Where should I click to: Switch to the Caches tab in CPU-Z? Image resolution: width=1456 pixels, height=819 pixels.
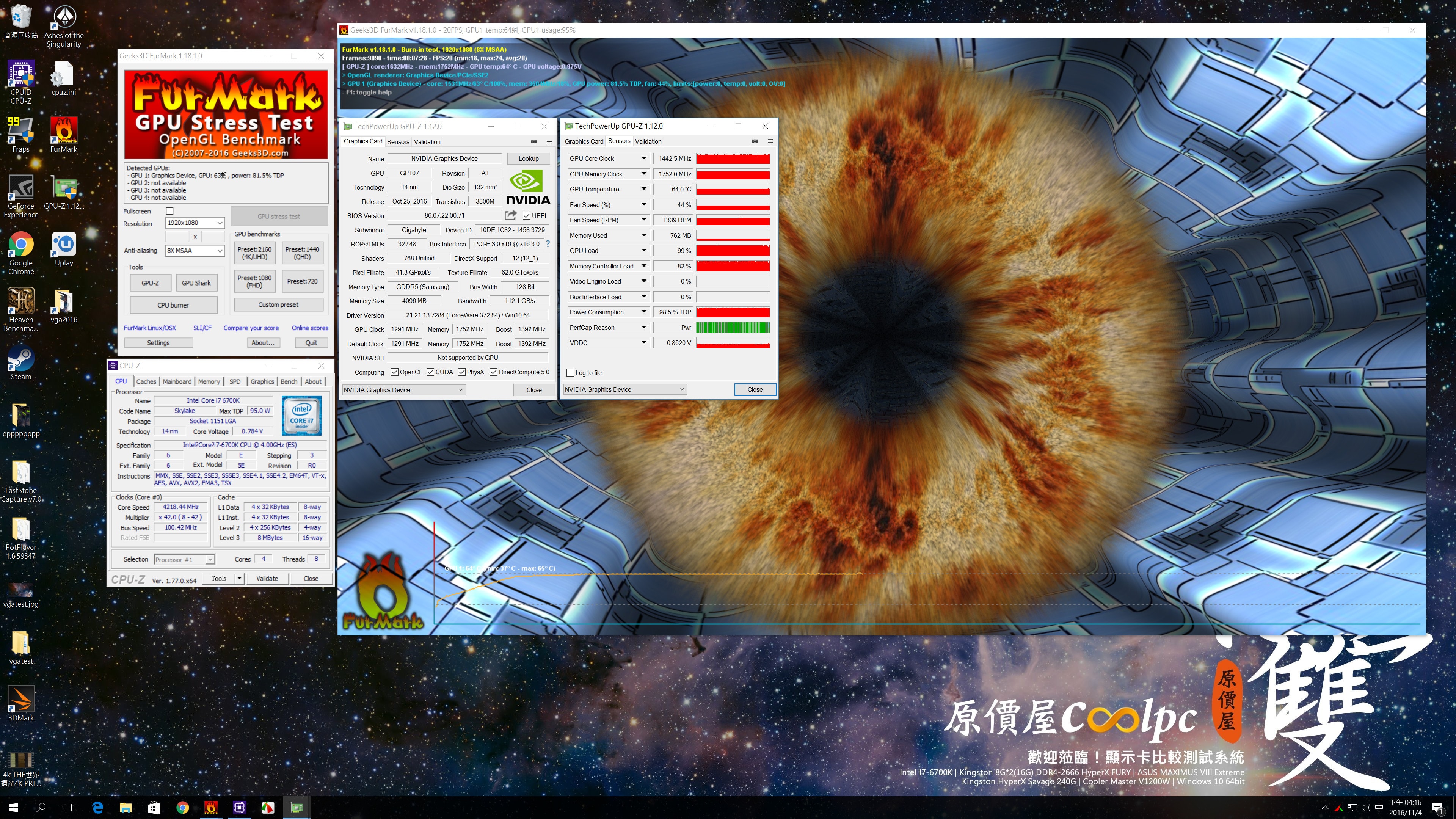146,381
